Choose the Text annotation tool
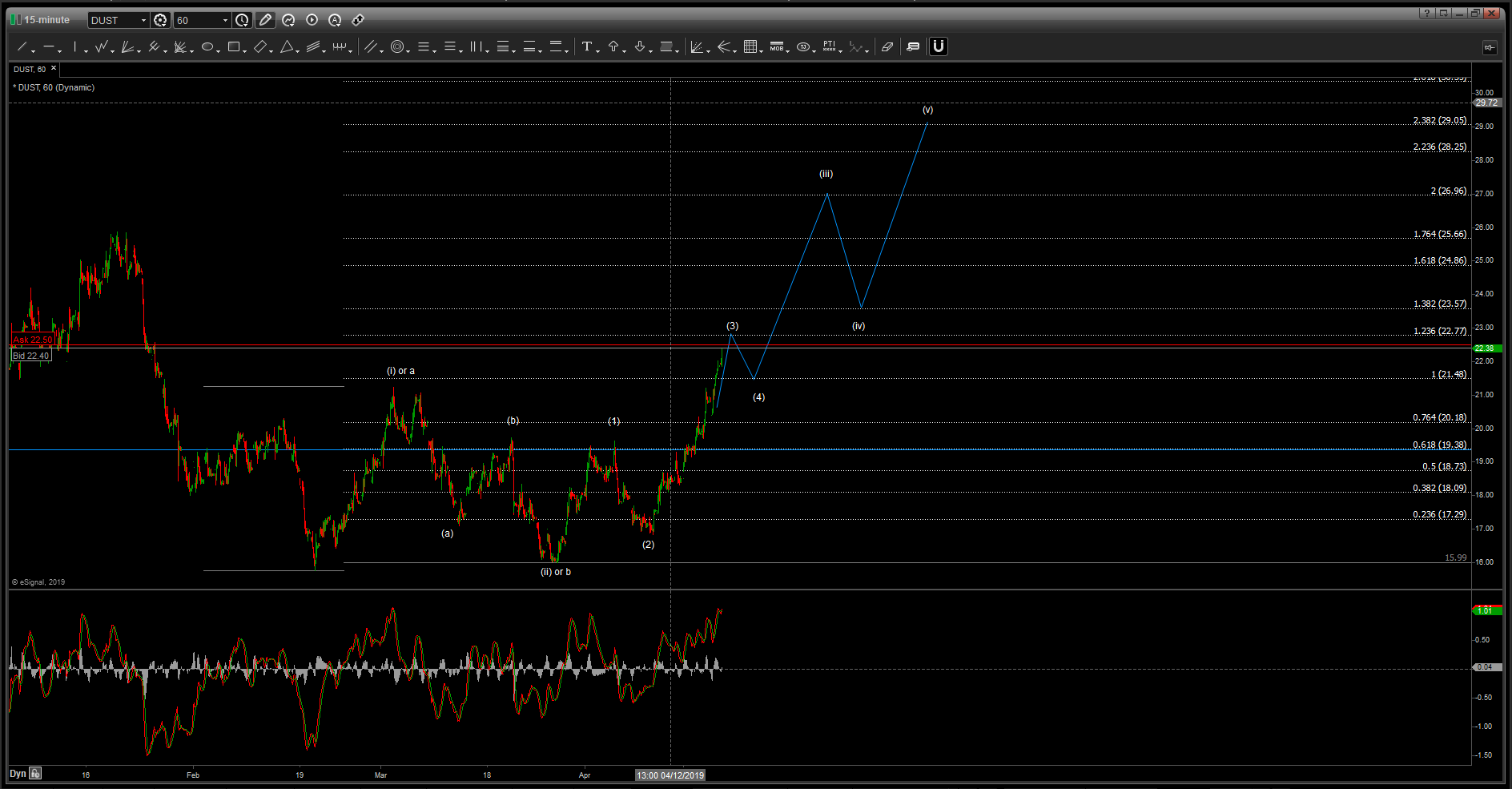This screenshot has height=789, width=1512. (587, 47)
